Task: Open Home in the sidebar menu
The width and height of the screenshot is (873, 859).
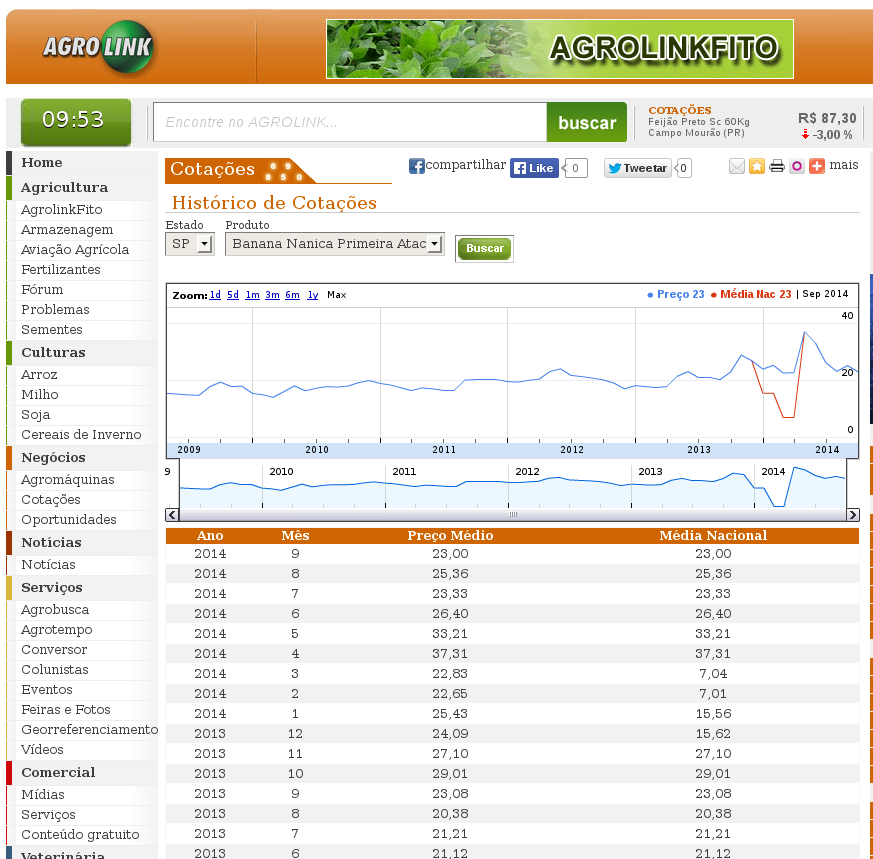Action: (x=42, y=163)
